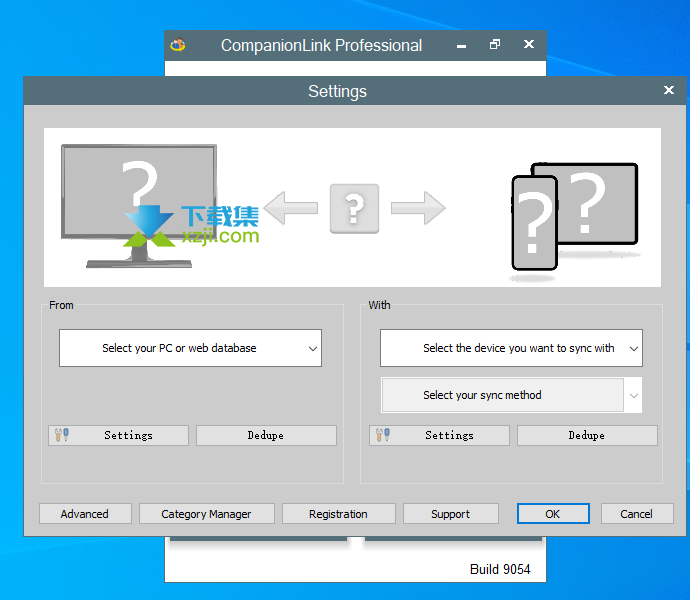
Task: Open the From section Settings button
Action: coord(118,435)
